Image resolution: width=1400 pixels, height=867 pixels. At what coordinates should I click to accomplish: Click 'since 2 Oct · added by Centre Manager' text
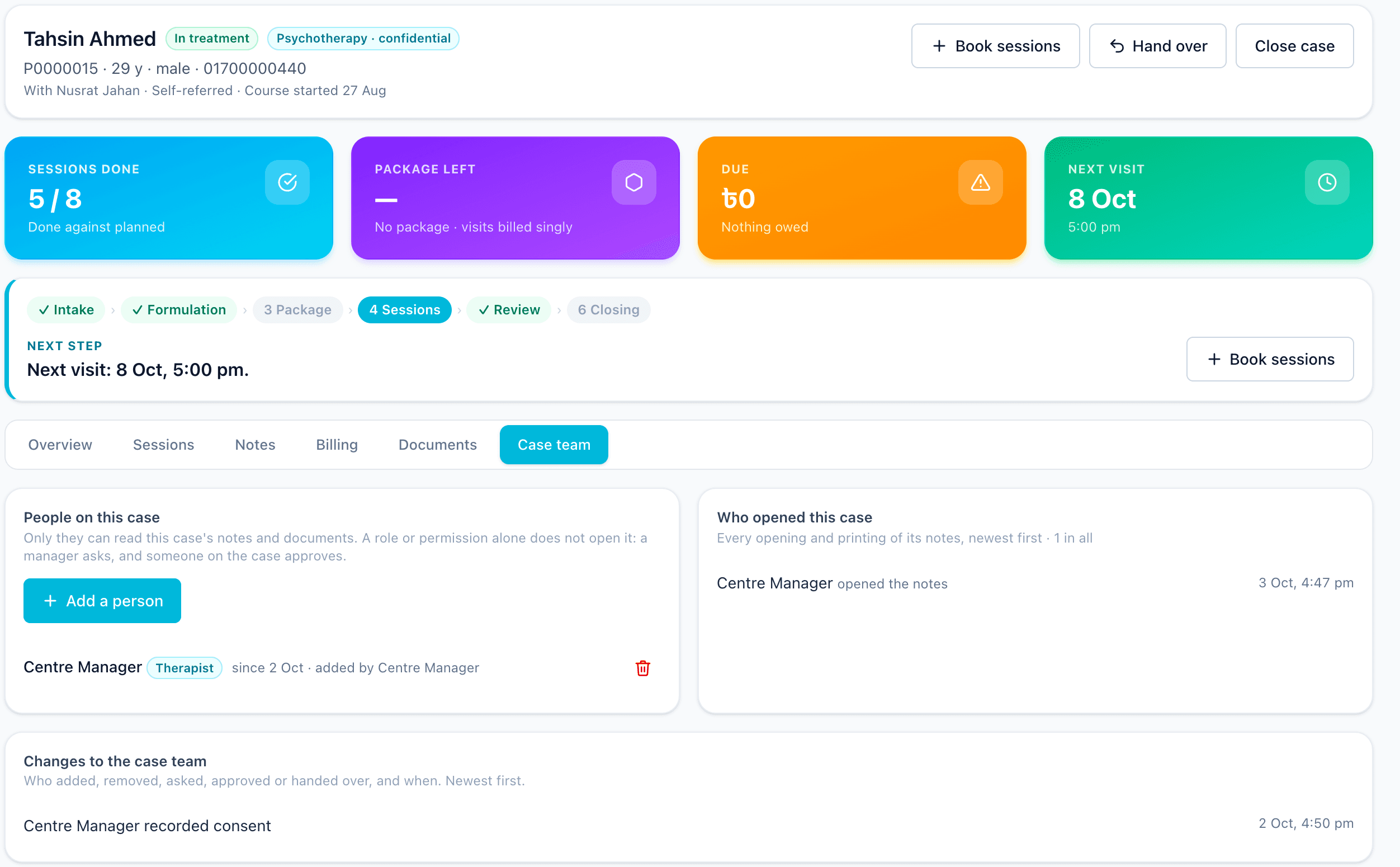coord(355,668)
